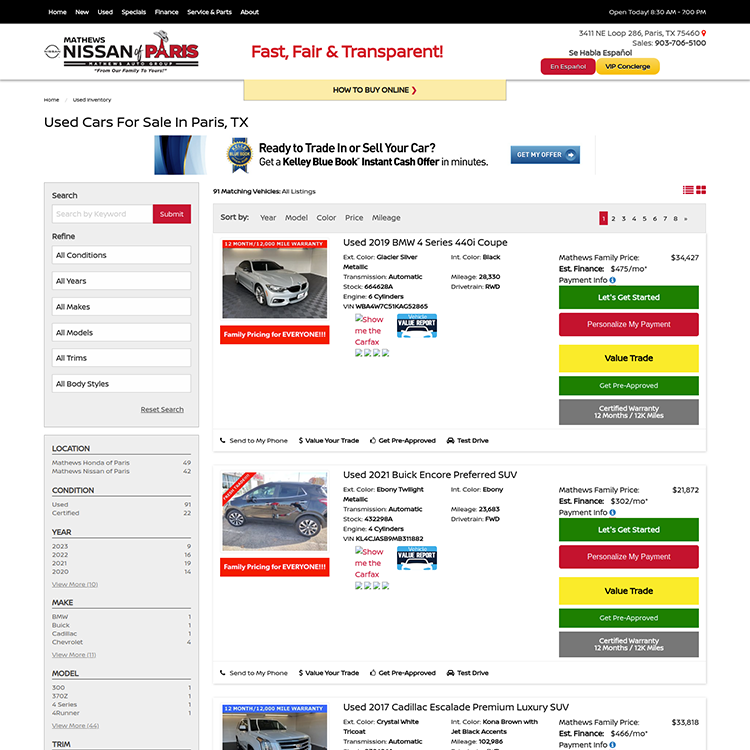Go to next results page arrow
Viewport: 750px width, 750px height.
[685, 219]
